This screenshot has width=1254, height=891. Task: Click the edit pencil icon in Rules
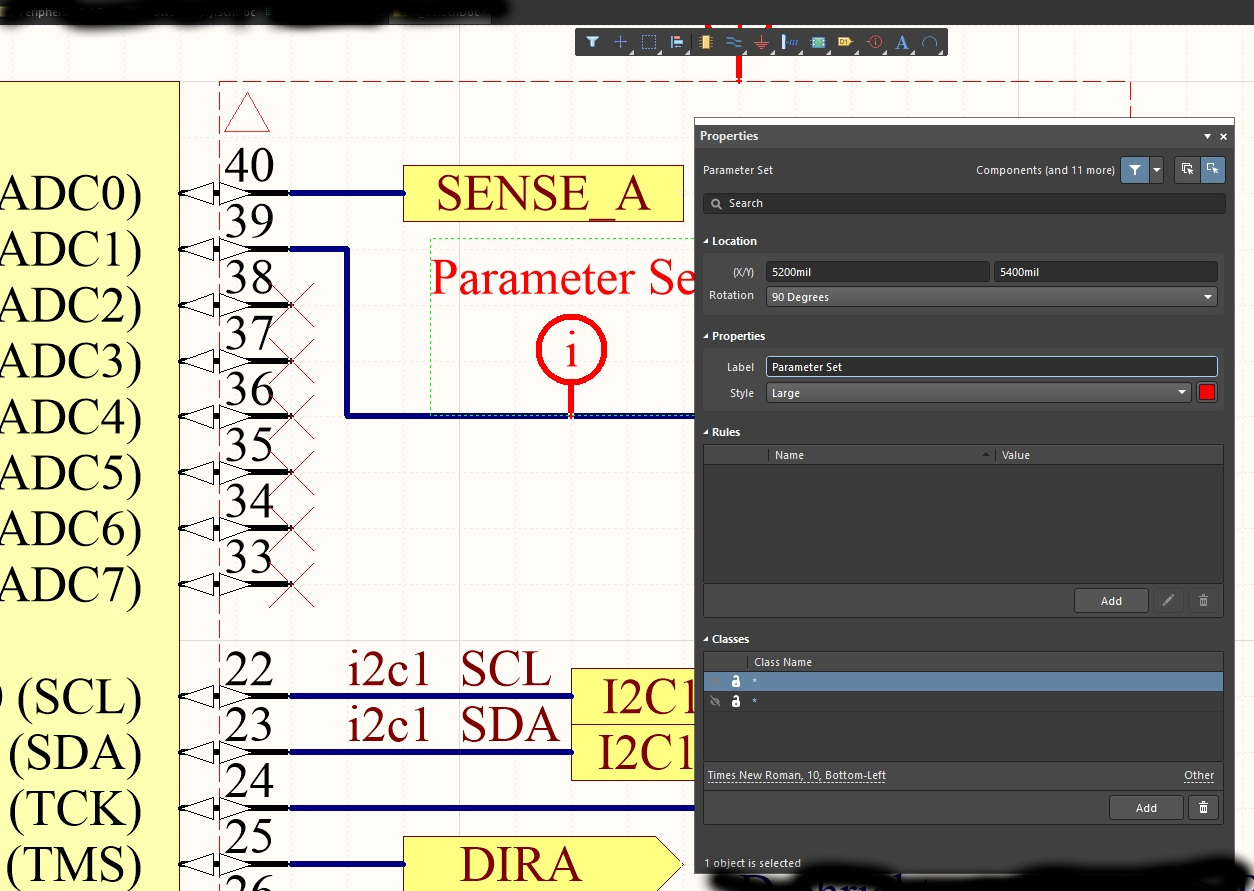click(x=1167, y=600)
